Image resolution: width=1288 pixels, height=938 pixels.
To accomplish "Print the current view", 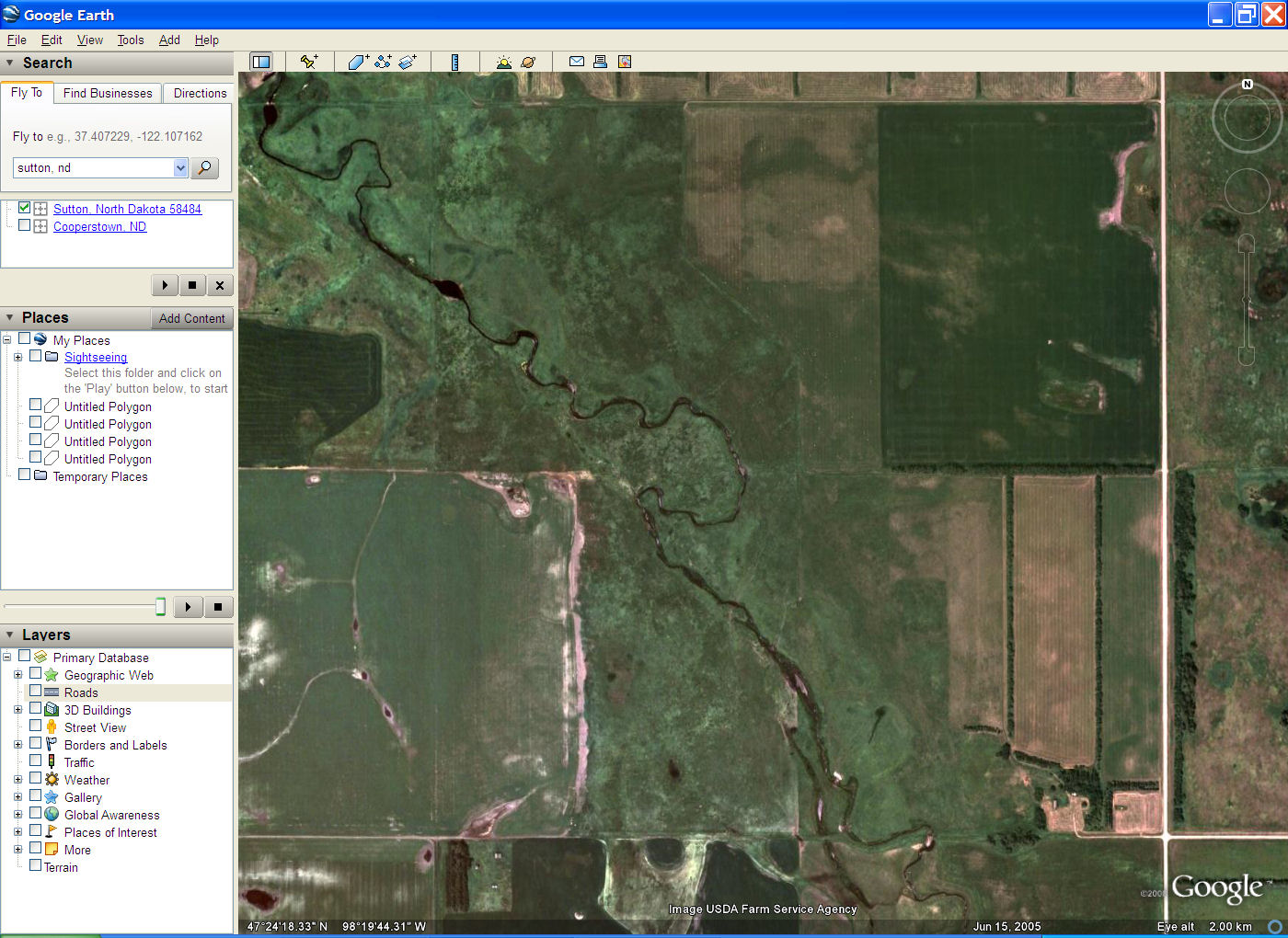I will (x=600, y=62).
